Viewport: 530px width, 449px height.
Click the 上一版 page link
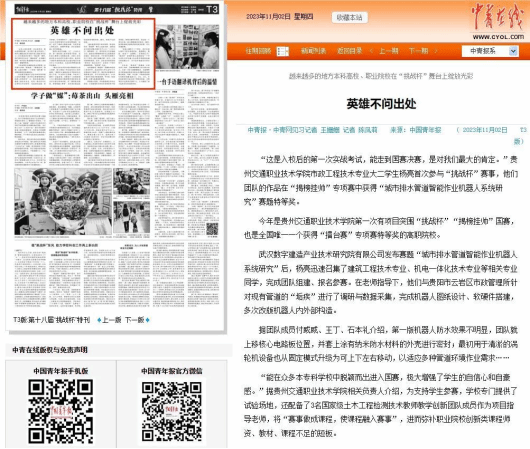pyautogui.click(x=112, y=320)
